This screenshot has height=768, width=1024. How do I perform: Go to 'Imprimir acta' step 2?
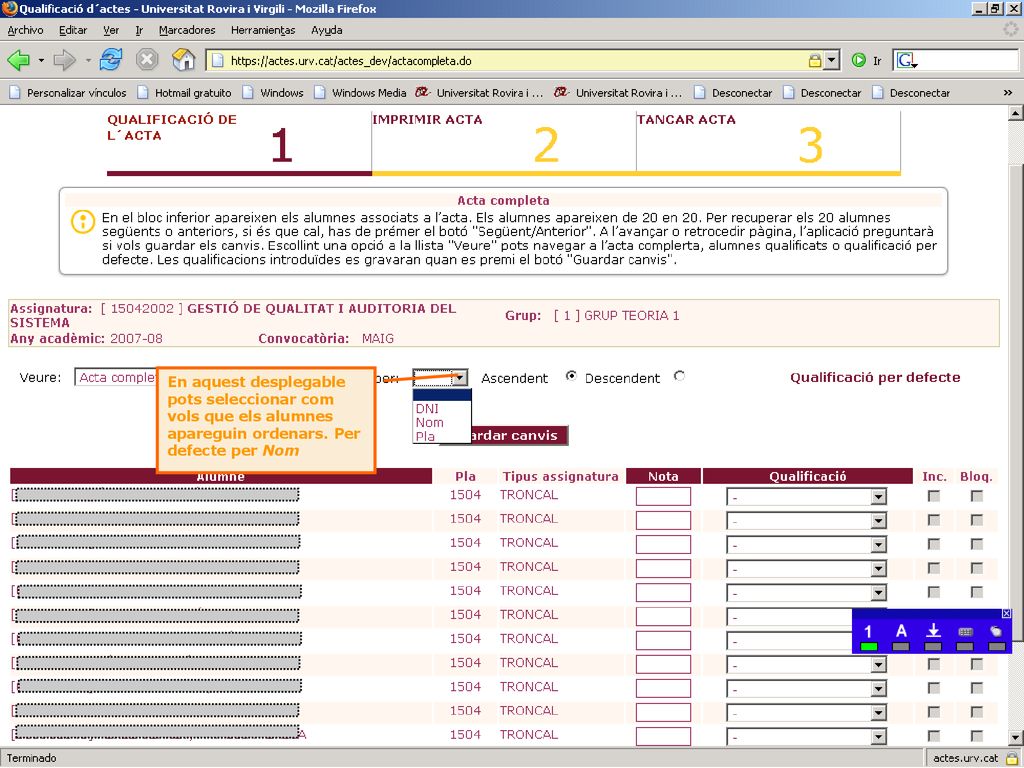click(x=504, y=141)
